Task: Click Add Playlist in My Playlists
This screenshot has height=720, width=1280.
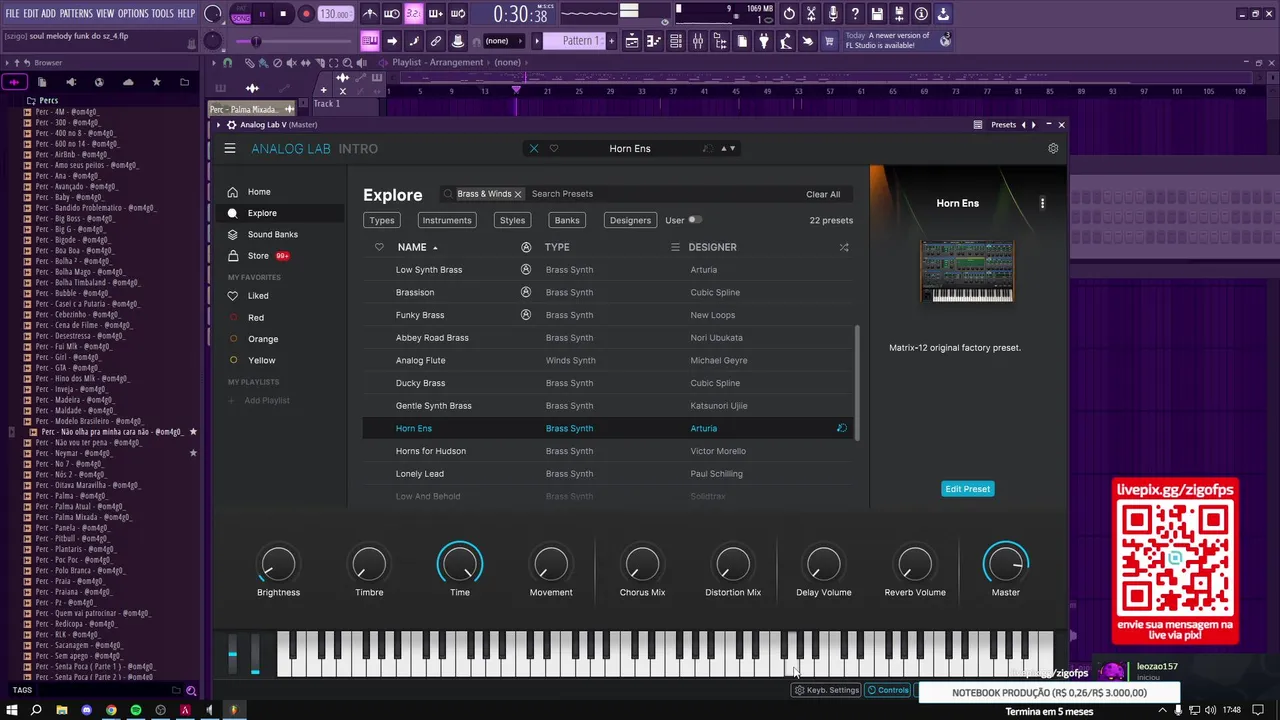Action: point(267,401)
